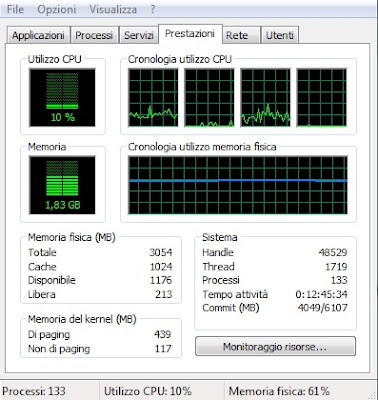Open the Visualizza menu

(x=113, y=9)
